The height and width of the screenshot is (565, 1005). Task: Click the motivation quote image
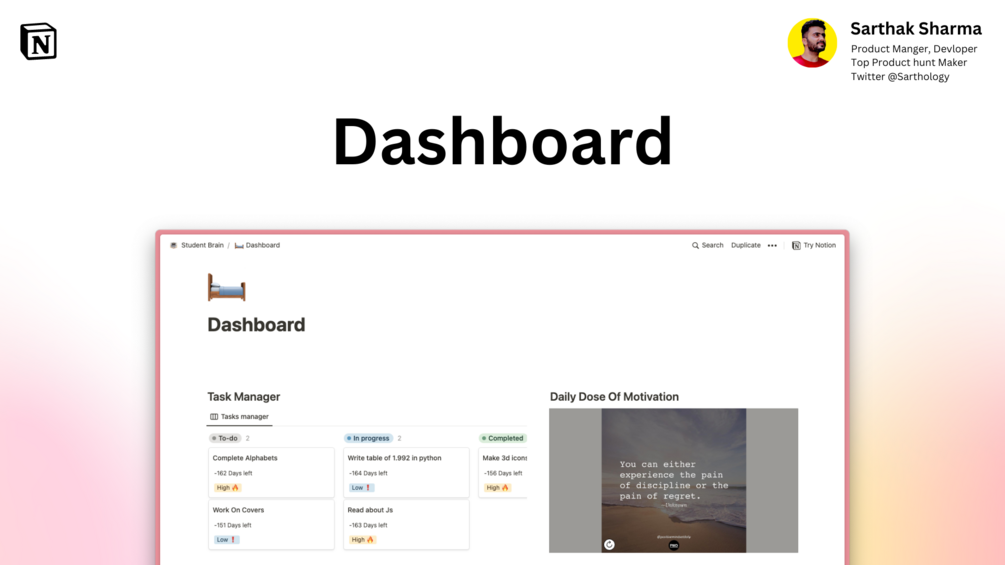pos(674,480)
